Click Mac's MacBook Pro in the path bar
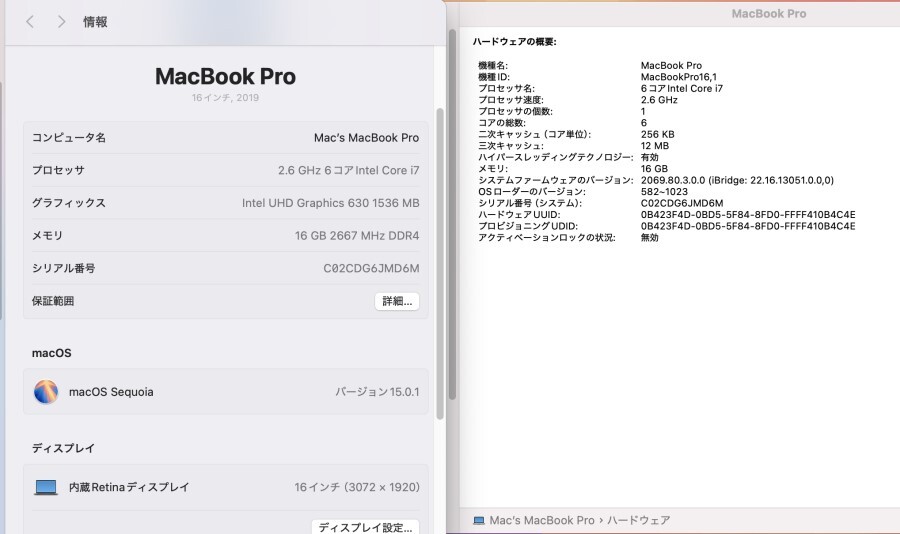 pyautogui.click(x=542, y=520)
